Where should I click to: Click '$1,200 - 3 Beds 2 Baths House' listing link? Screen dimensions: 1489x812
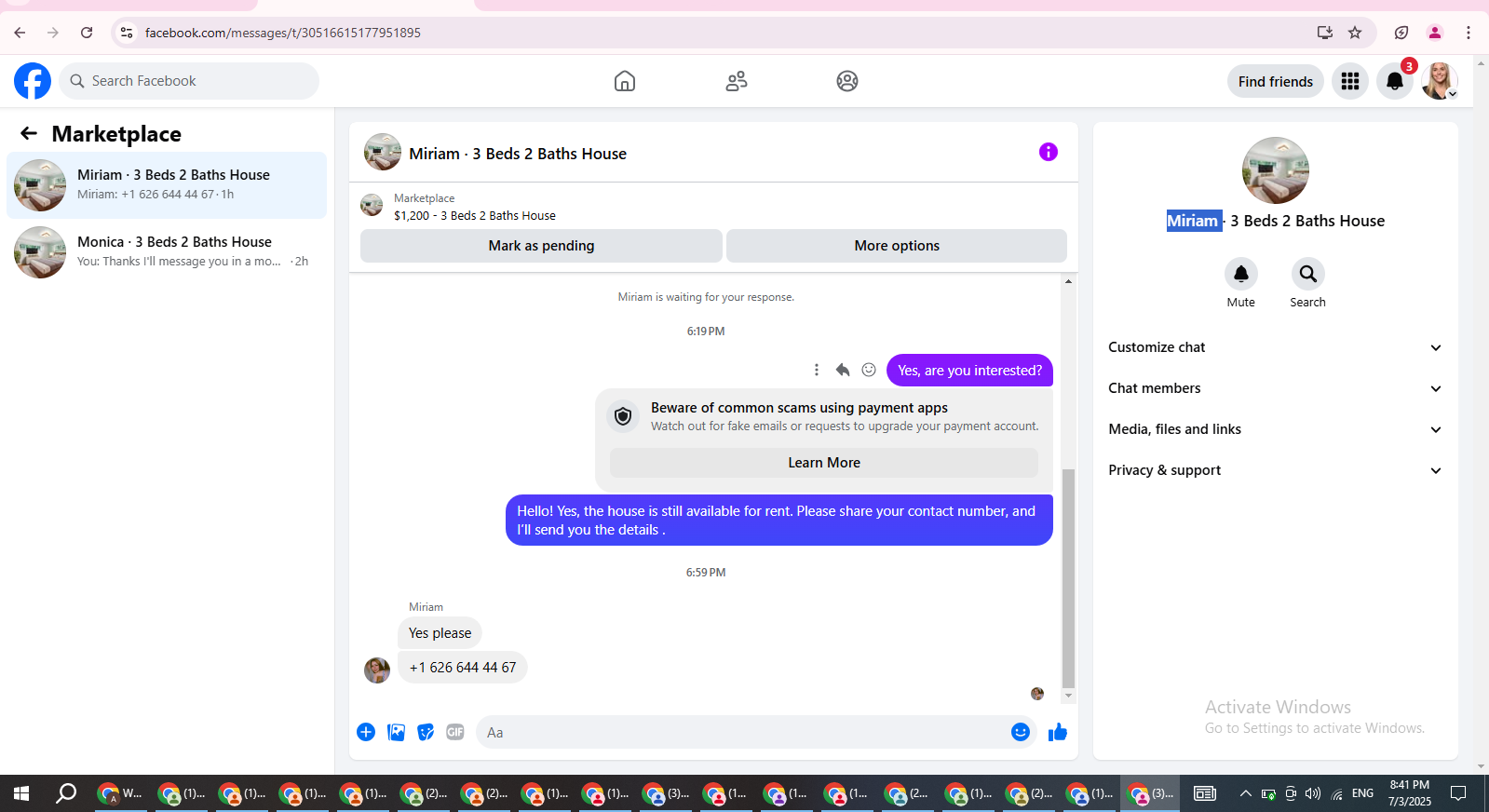tap(475, 215)
